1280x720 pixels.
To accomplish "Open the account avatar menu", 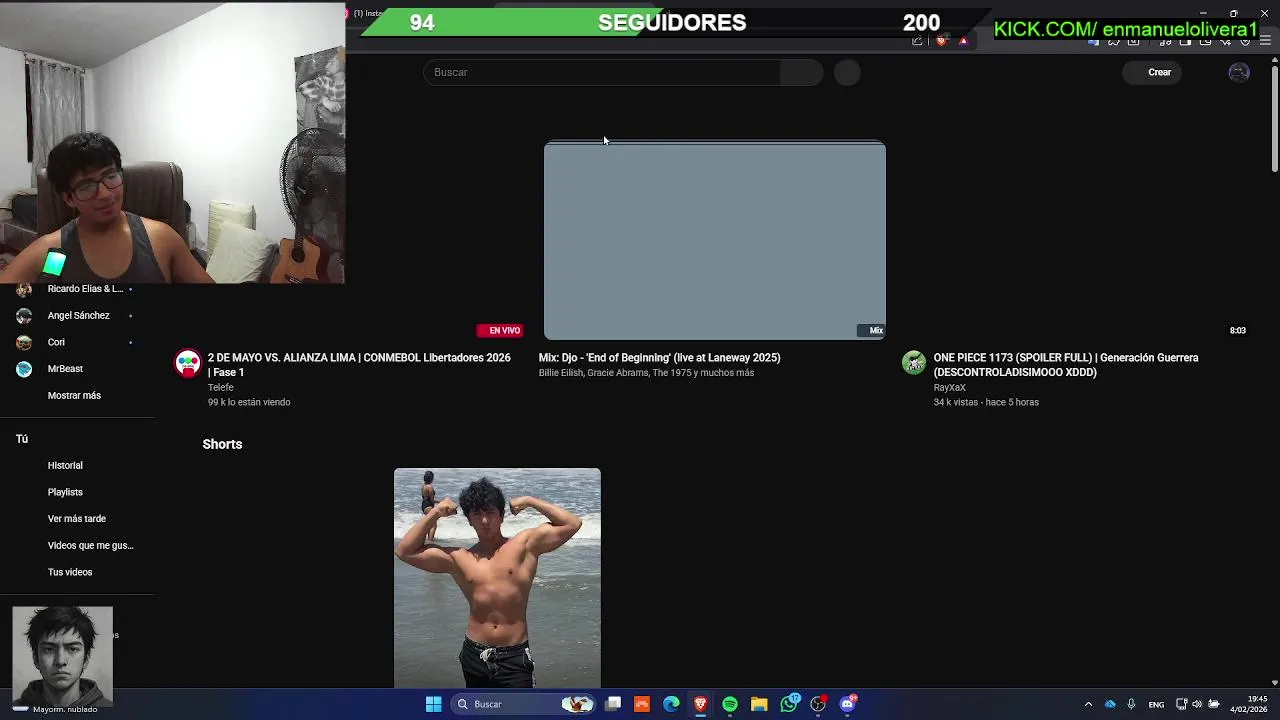I will [x=1239, y=72].
